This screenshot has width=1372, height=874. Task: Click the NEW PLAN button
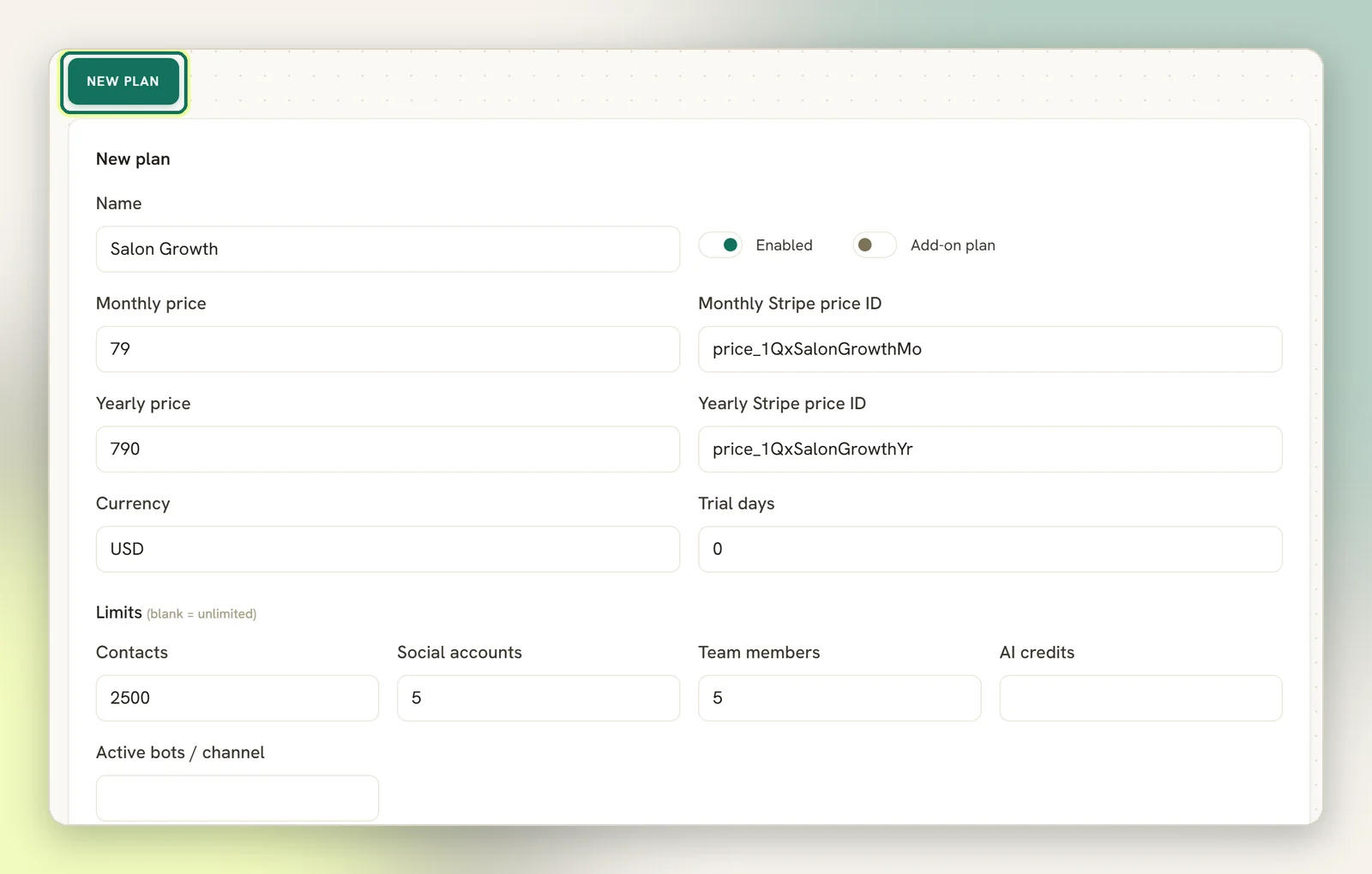[123, 81]
